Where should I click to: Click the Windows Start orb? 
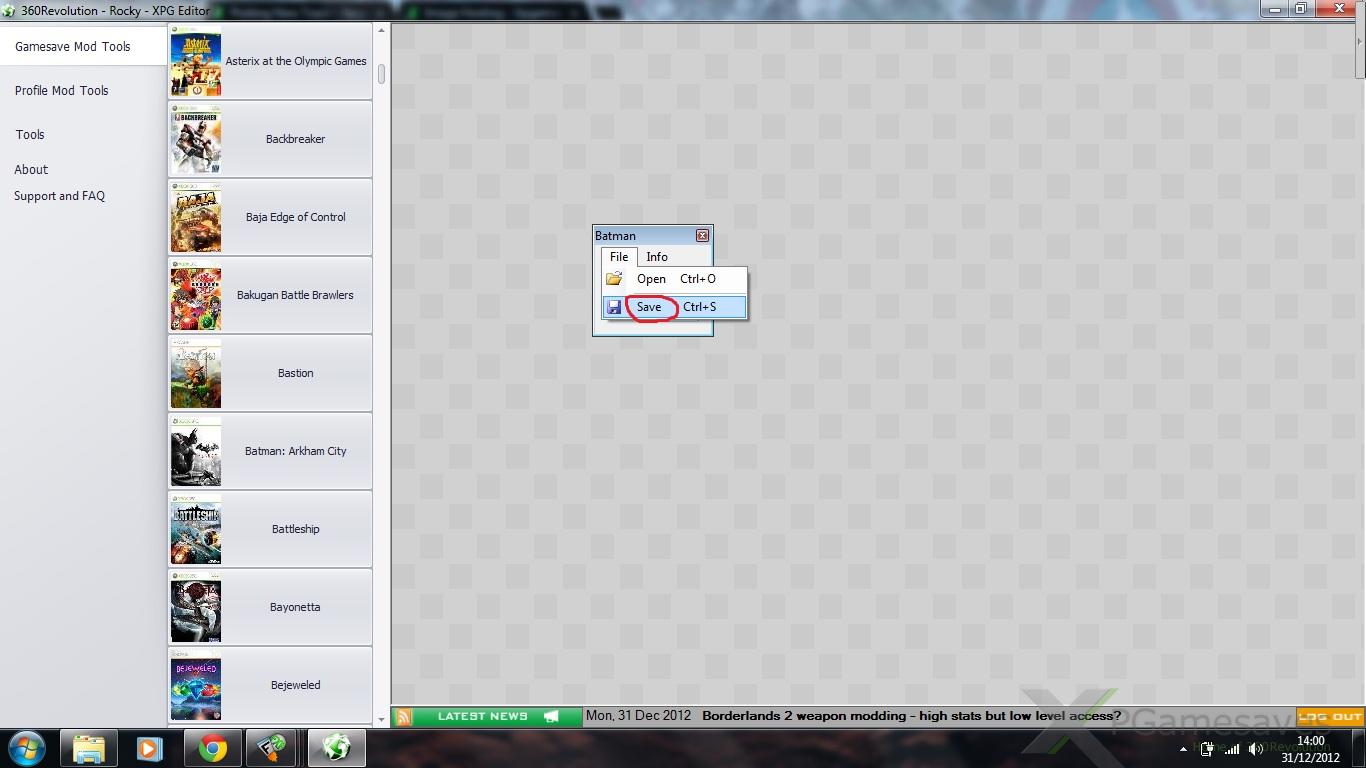click(28, 748)
